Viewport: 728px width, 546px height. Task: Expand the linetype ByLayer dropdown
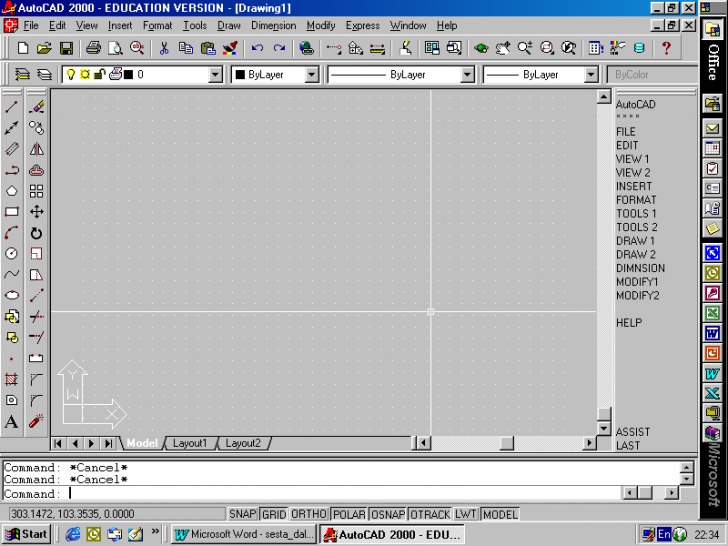[467, 74]
